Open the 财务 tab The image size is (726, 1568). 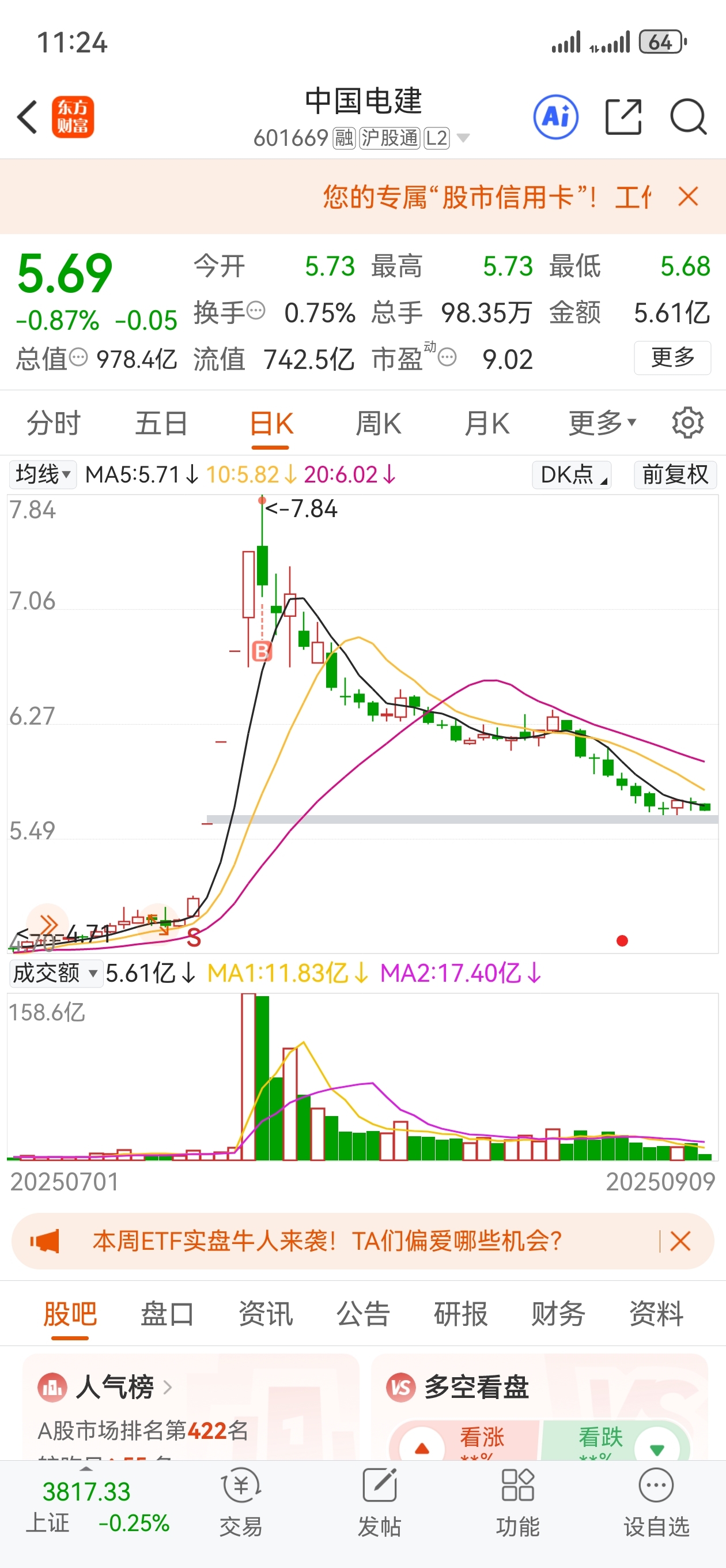coord(558,1314)
